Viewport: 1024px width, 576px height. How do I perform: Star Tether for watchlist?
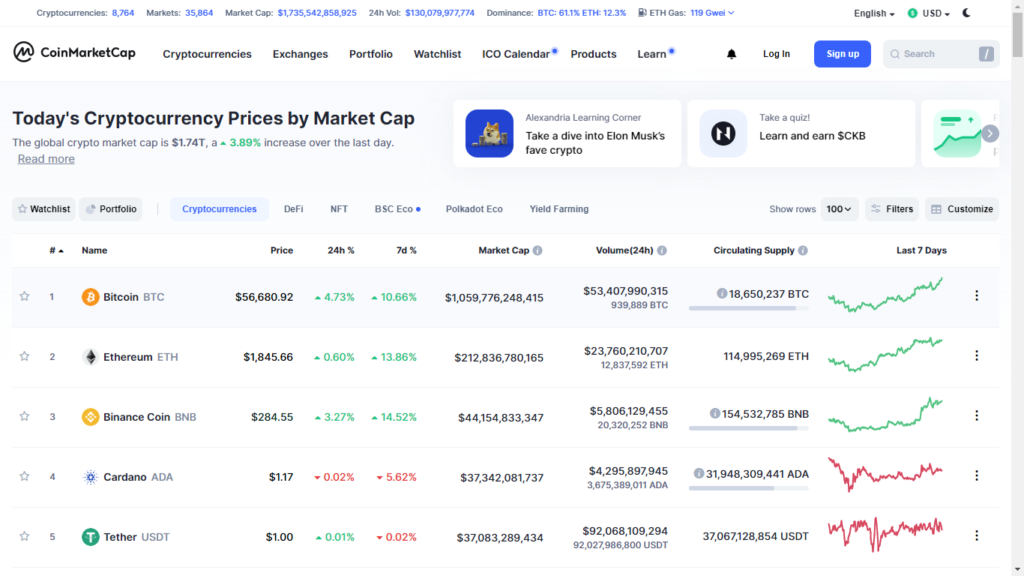pos(24,537)
